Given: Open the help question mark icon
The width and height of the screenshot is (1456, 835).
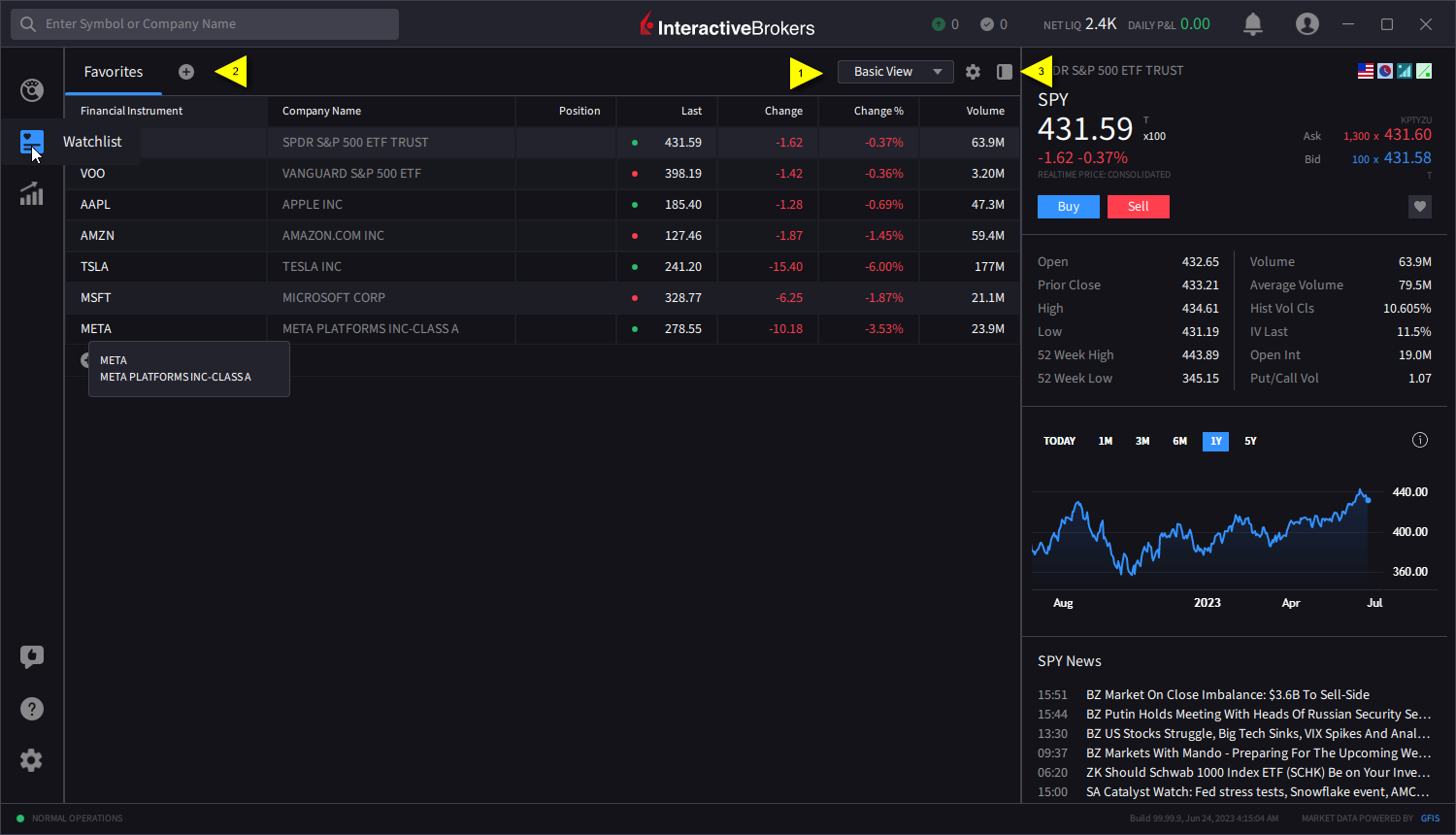Looking at the screenshot, I should [32, 709].
